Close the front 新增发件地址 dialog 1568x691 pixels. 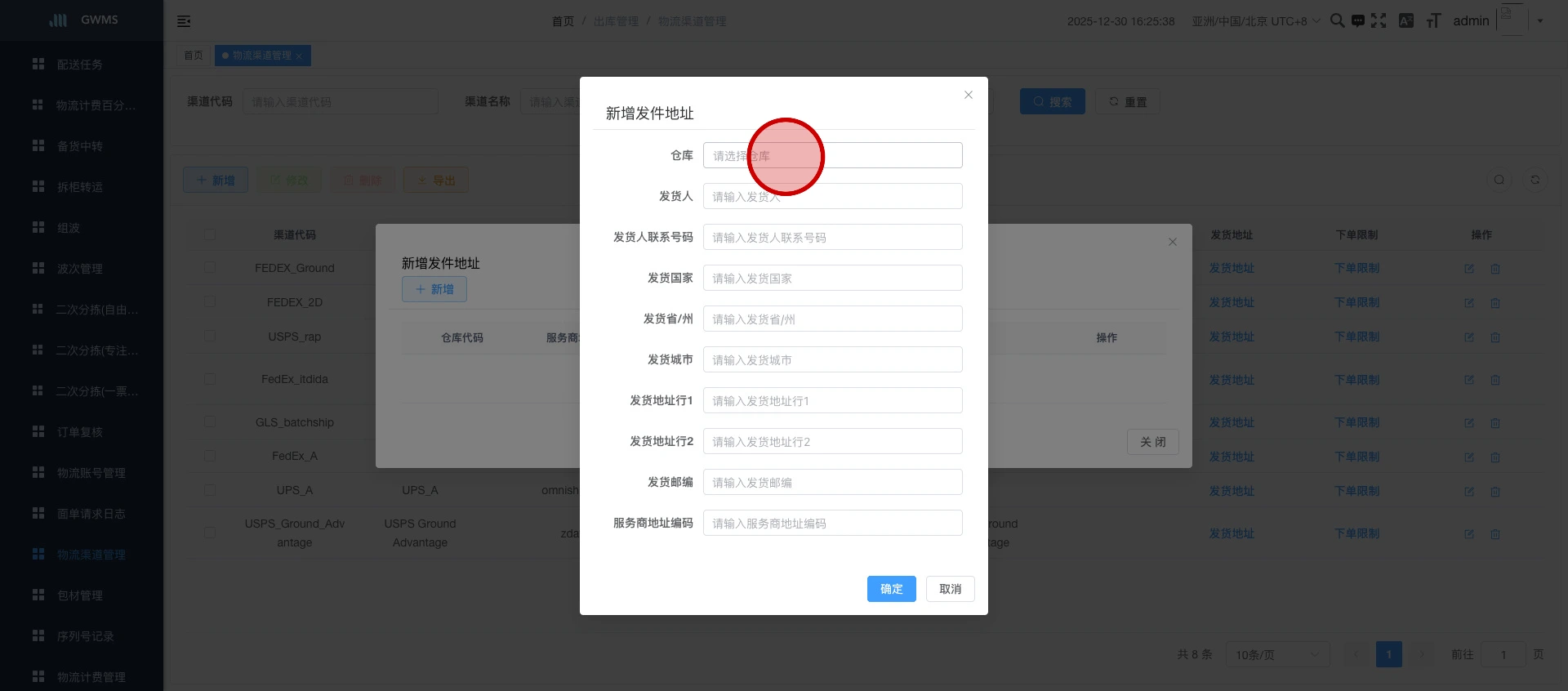coord(968,95)
